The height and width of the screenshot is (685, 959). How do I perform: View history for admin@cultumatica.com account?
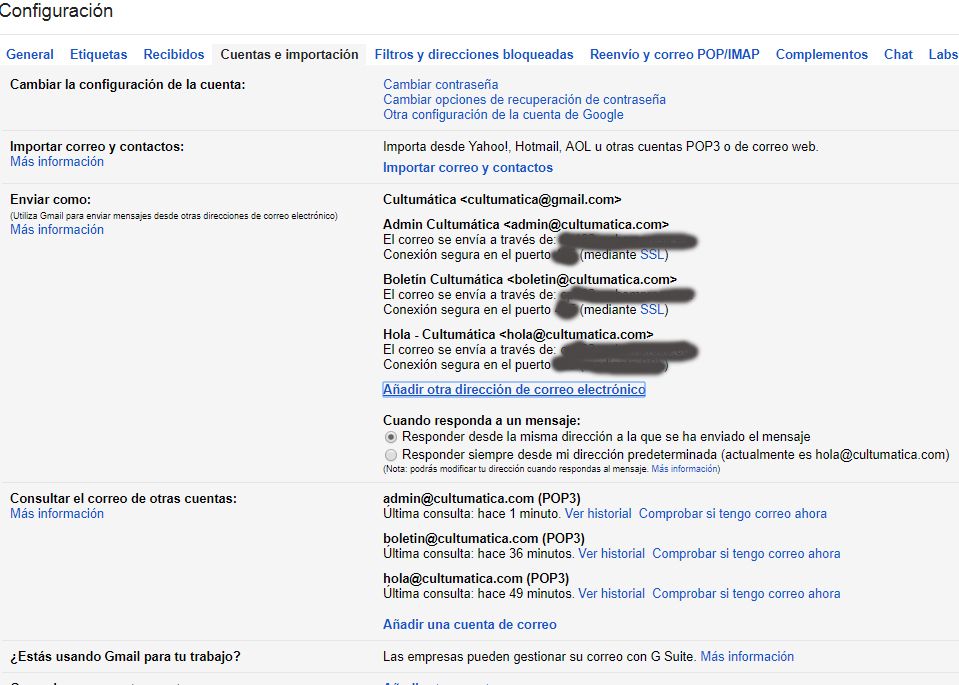tap(598, 514)
